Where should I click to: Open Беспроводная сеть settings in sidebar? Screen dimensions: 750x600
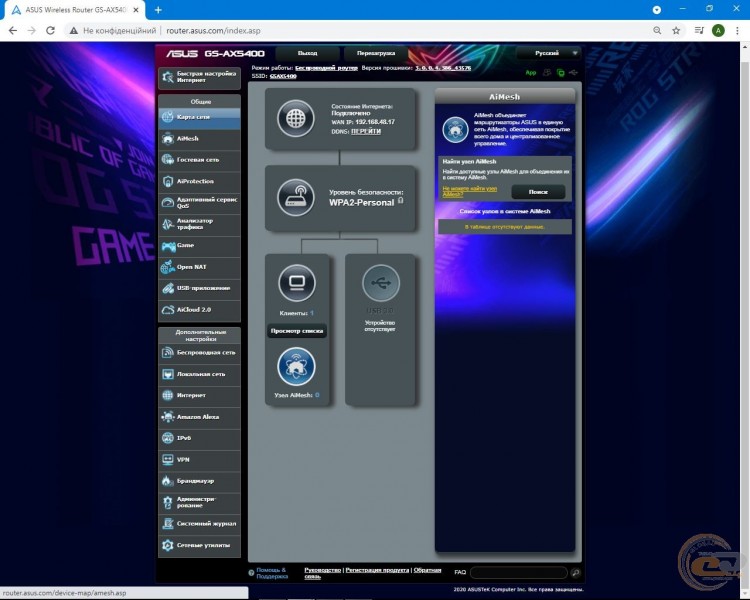(x=199, y=353)
